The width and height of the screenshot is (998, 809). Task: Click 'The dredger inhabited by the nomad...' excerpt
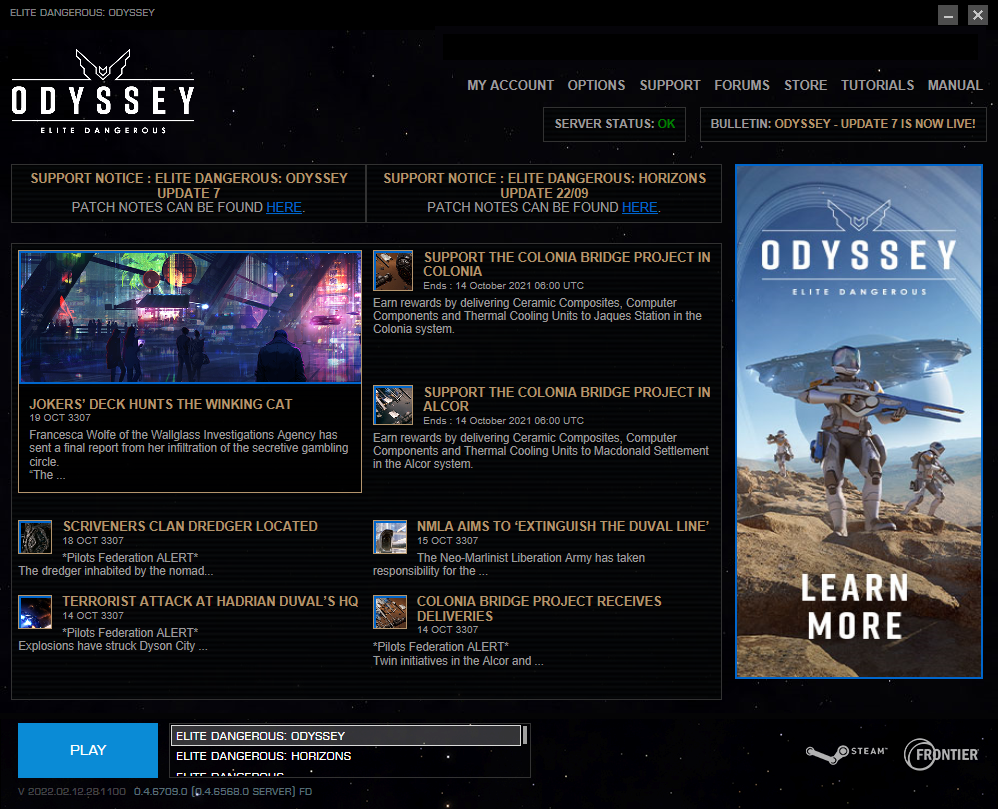click(x=116, y=571)
